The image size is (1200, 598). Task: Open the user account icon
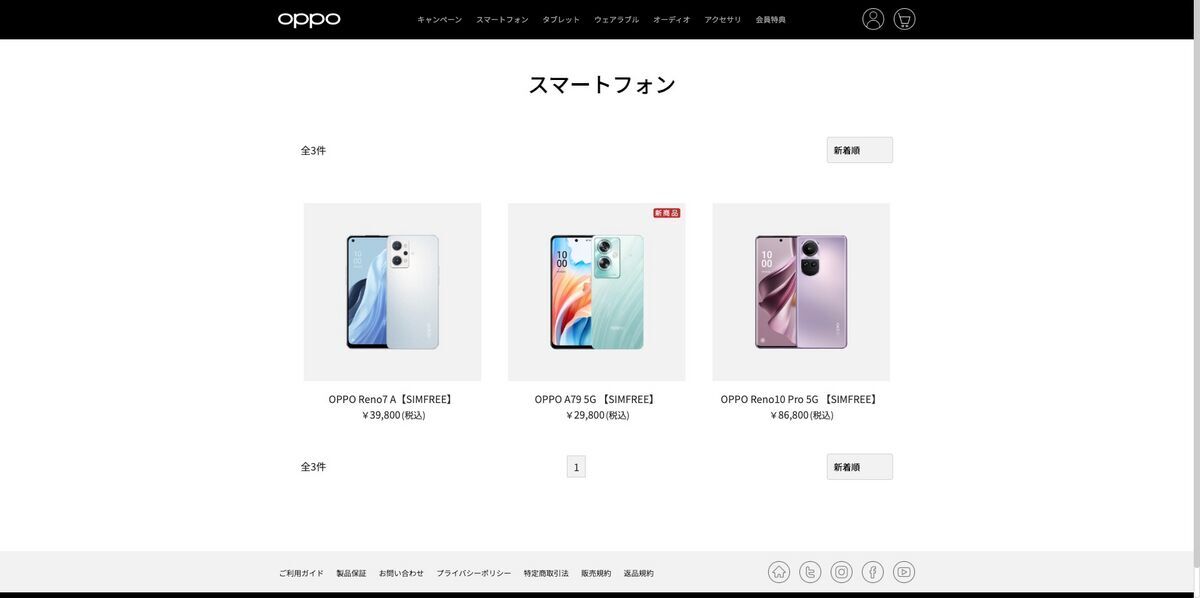[x=873, y=19]
